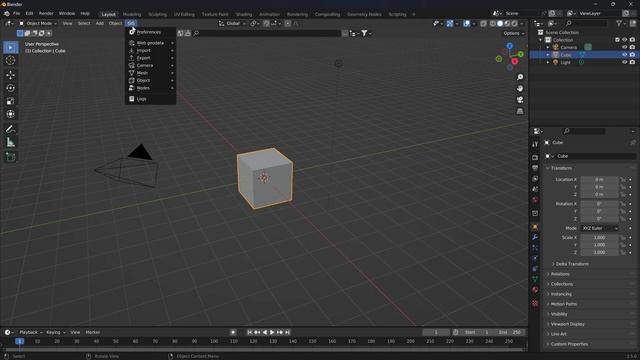Click the zoom viewport magnifier icon
This screenshot has width=640, height=360.
point(520,77)
